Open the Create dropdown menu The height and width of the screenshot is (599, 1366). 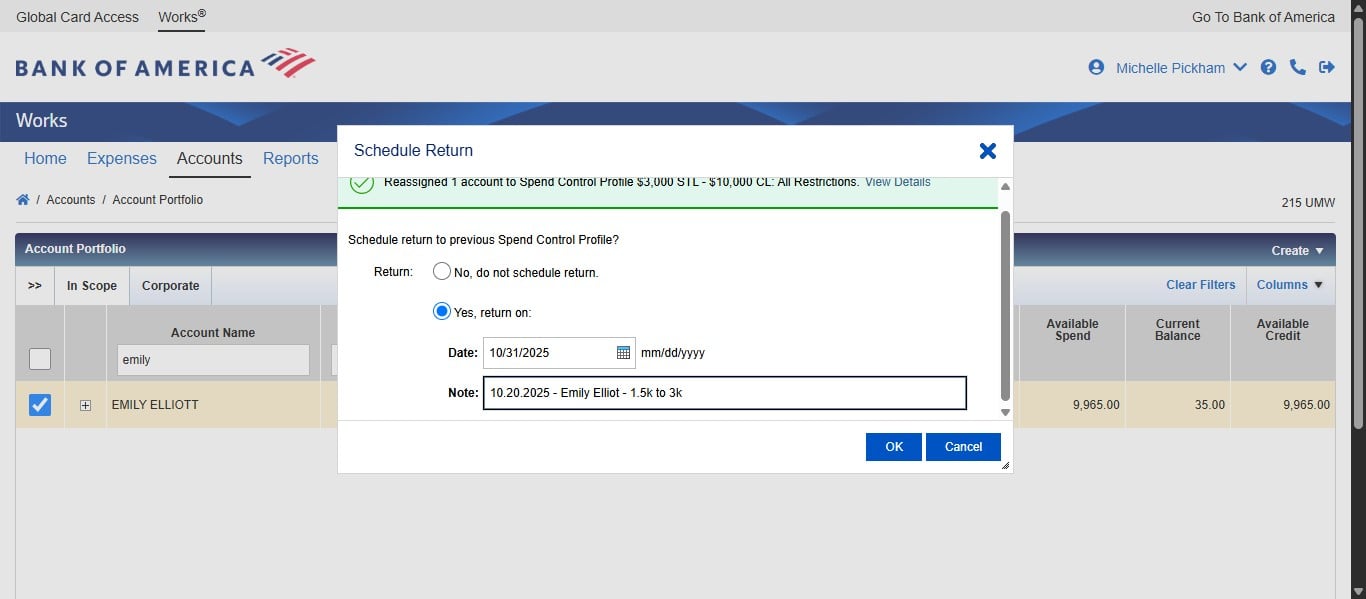tap(1297, 250)
